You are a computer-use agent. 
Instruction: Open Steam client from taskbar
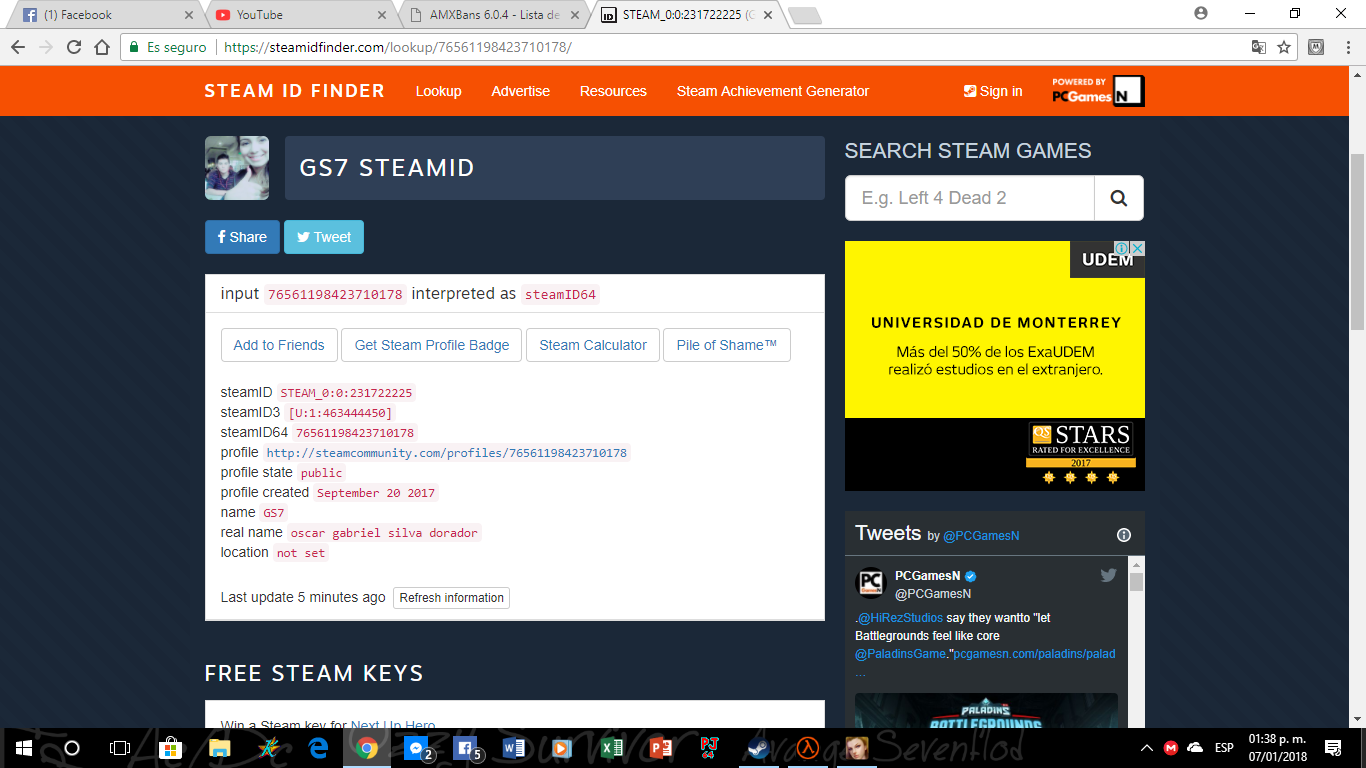(758, 748)
